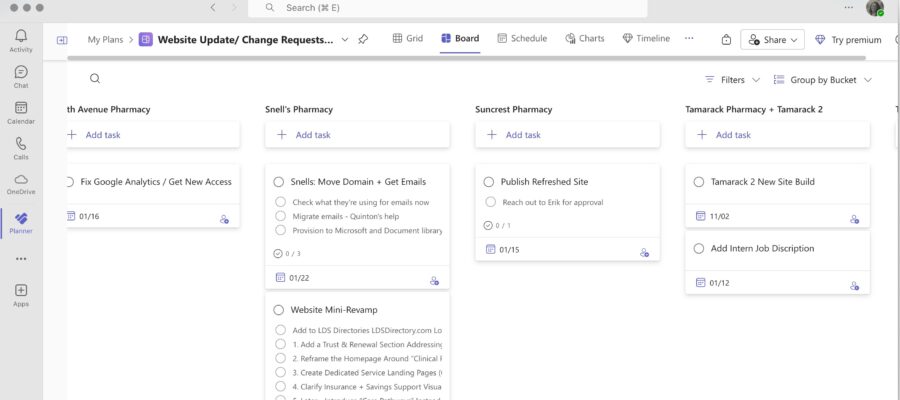Pin the Website Update plan

363,39
